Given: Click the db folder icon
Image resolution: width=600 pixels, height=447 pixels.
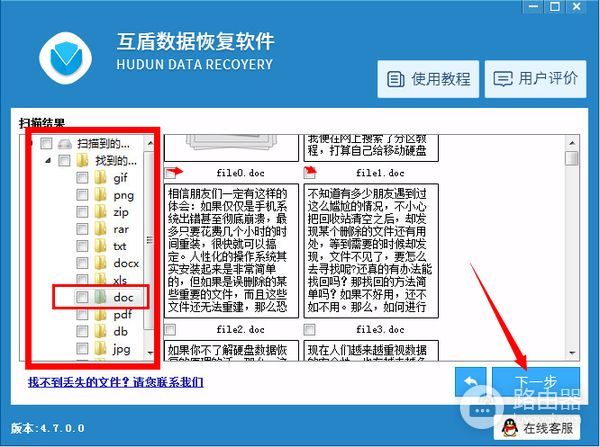Looking at the screenshot, I should pyautogui.click(x=100, y=331).
